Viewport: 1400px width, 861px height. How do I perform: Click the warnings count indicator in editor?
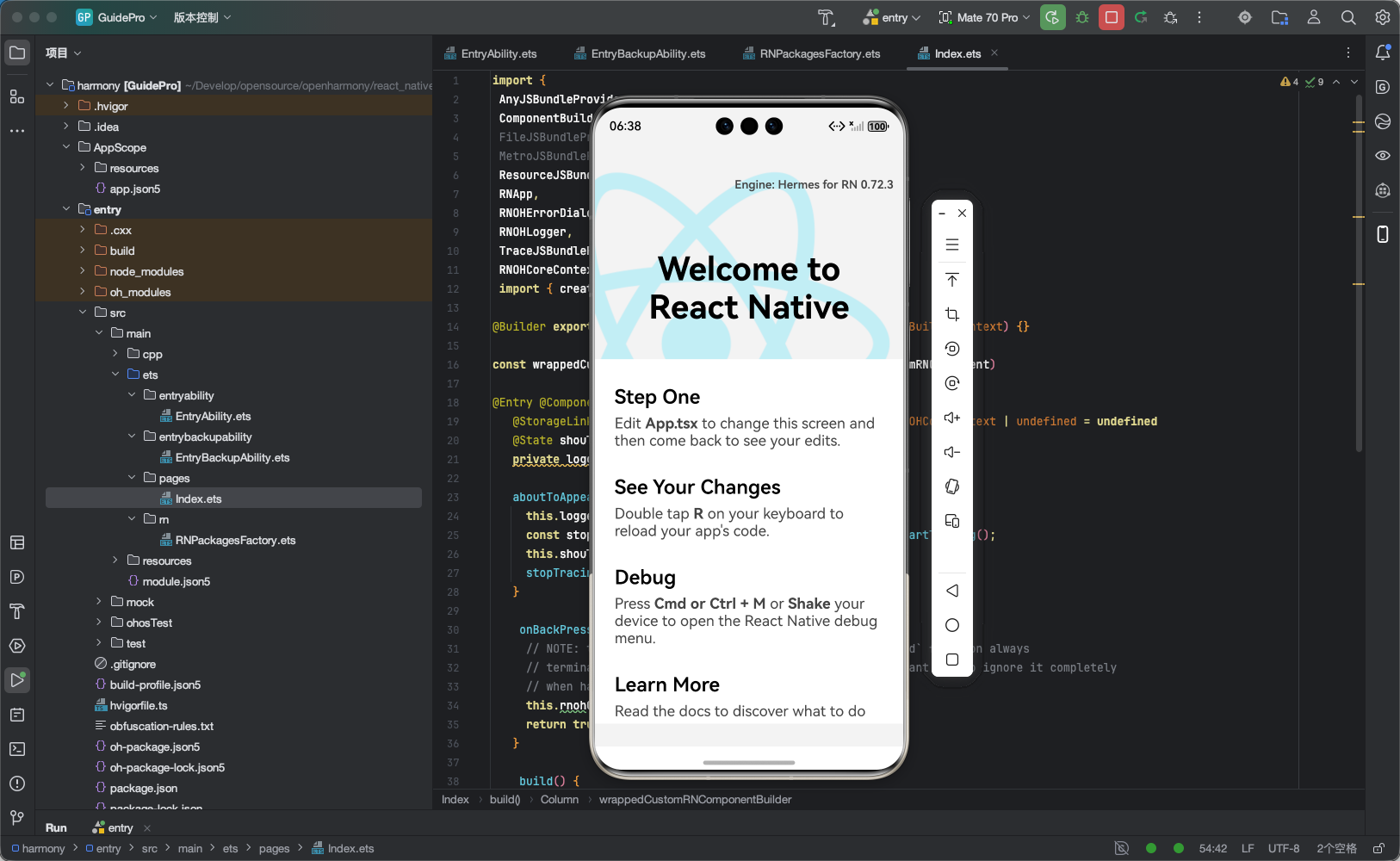[1290, 82]
